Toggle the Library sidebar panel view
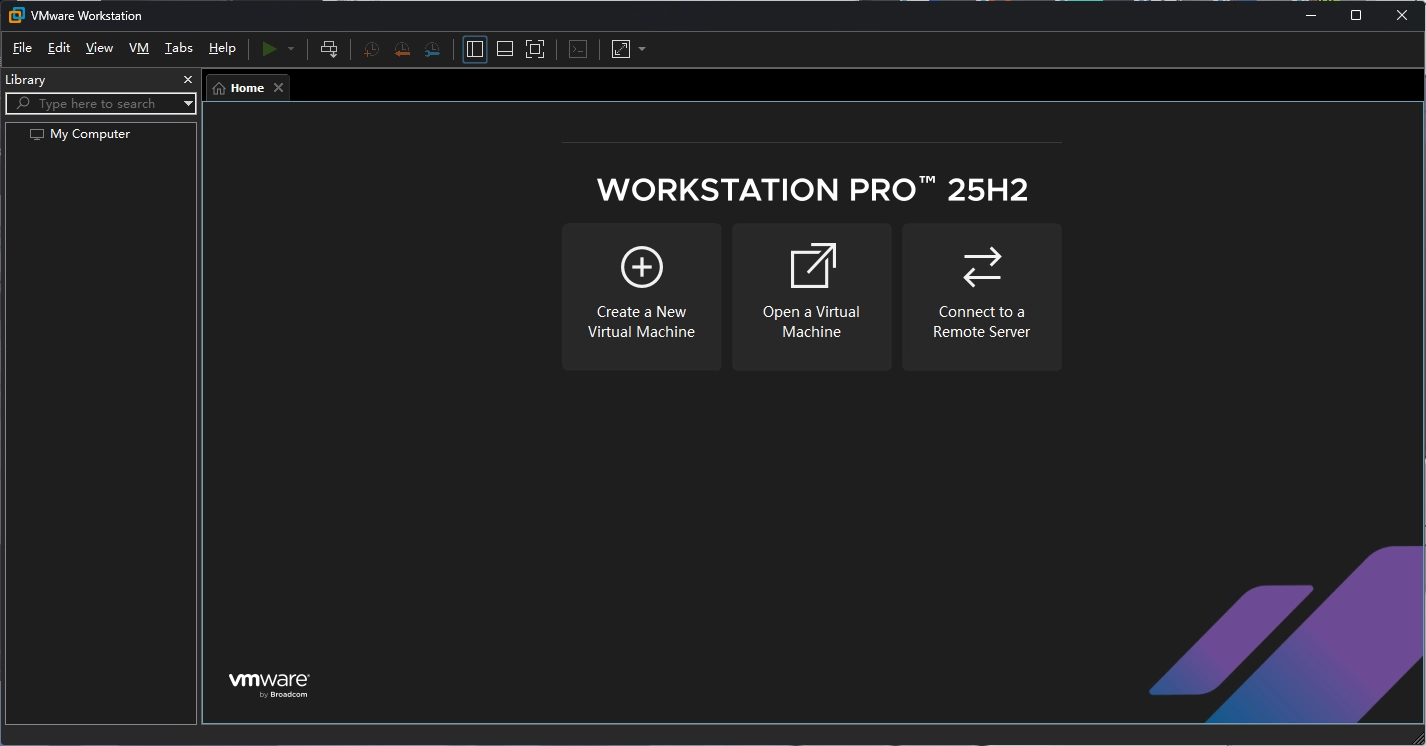The image size is (1426, 746). (x=475, y=49)
